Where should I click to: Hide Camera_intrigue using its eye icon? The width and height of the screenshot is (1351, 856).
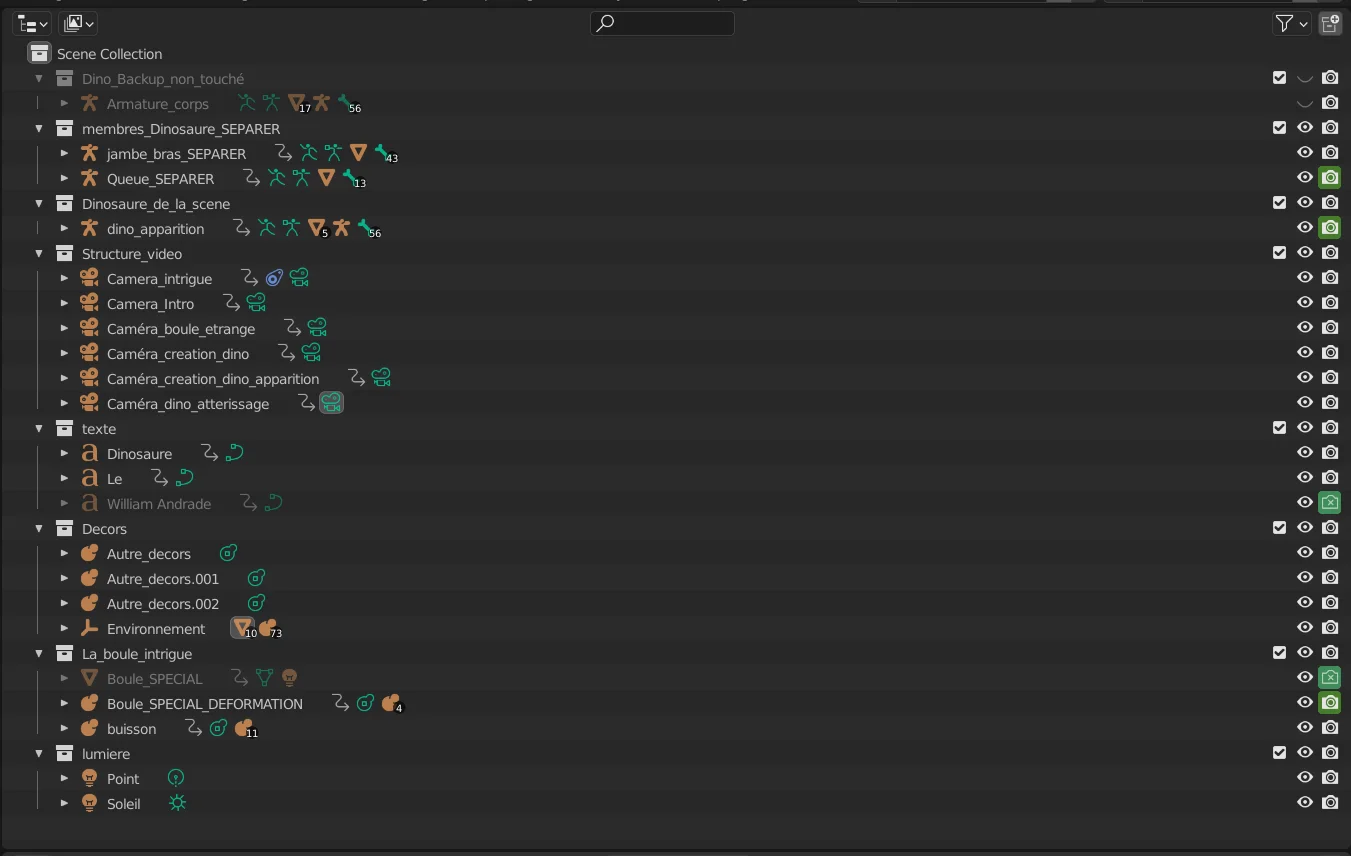1304,278
